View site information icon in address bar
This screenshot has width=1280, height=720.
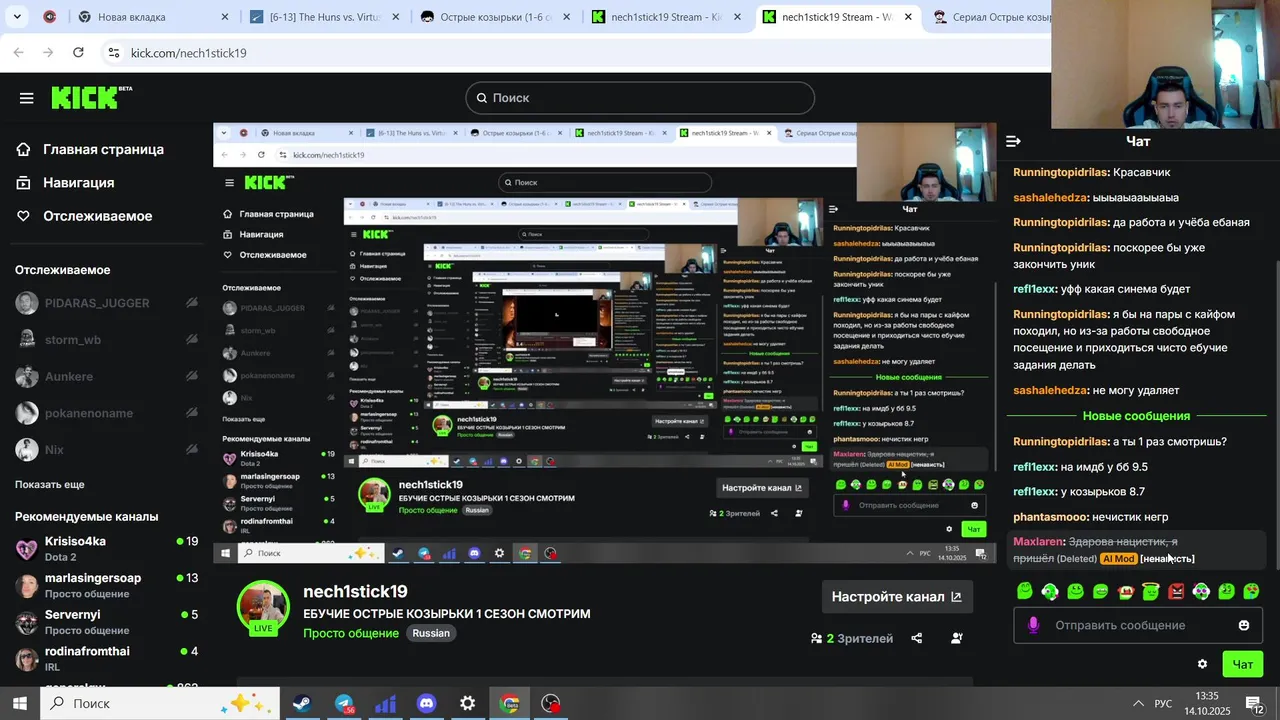(x=114, y=52)
